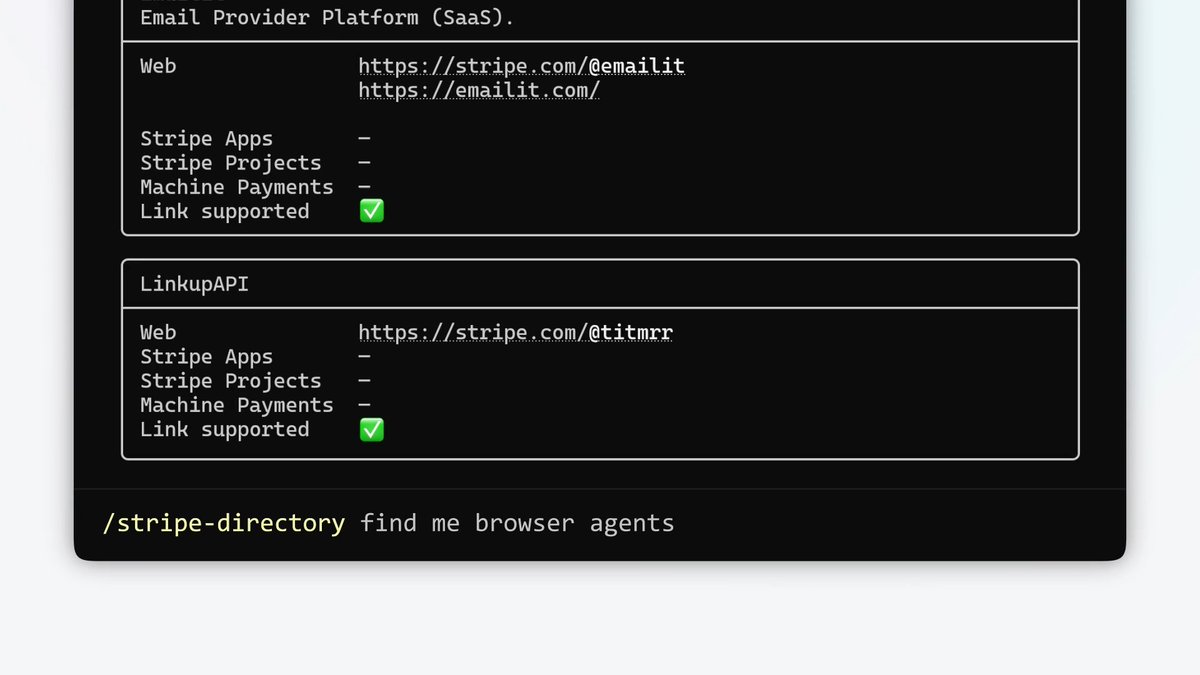Select the LinkupAPI card title

click(x=194, y=284)
